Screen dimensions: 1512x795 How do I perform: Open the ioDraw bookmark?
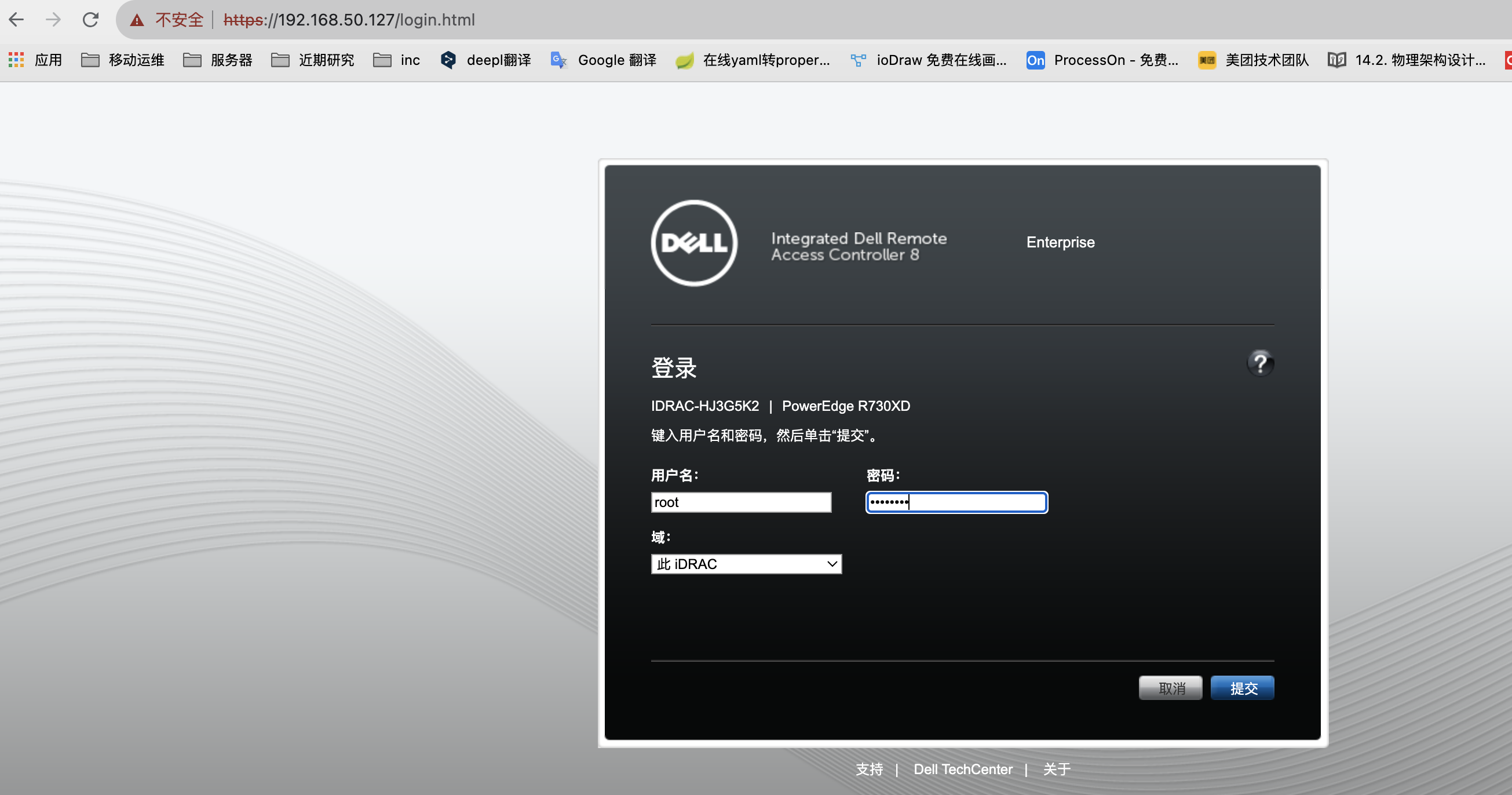point(929,60)
